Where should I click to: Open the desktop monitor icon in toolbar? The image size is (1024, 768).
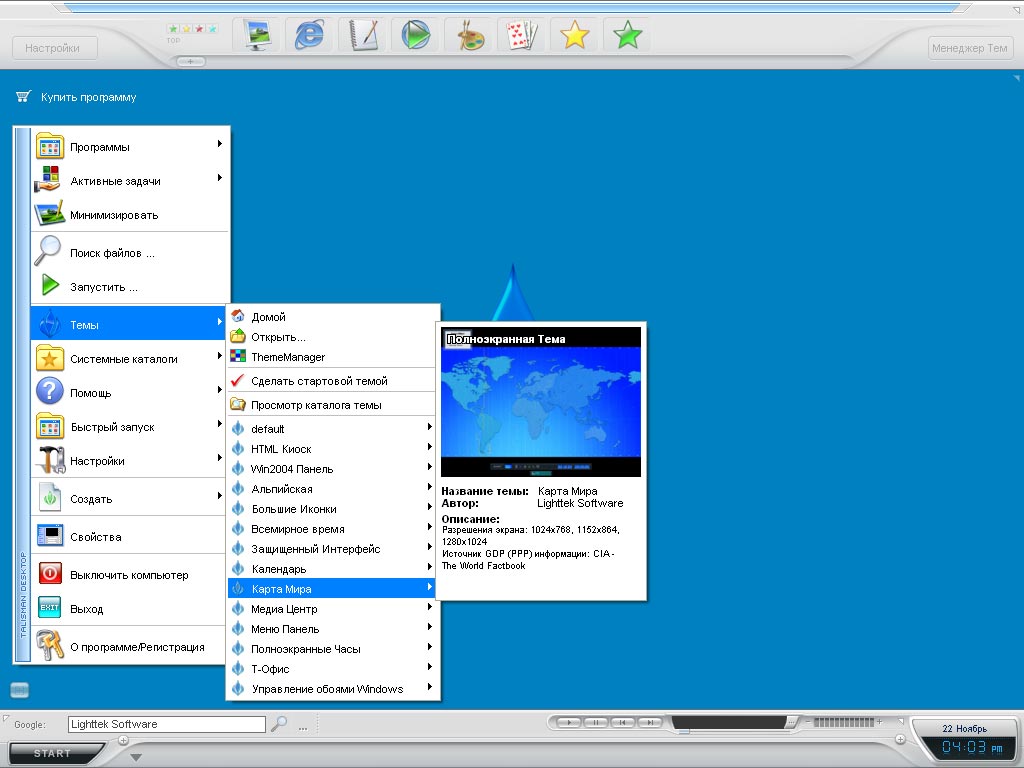(x=256, y=36)
